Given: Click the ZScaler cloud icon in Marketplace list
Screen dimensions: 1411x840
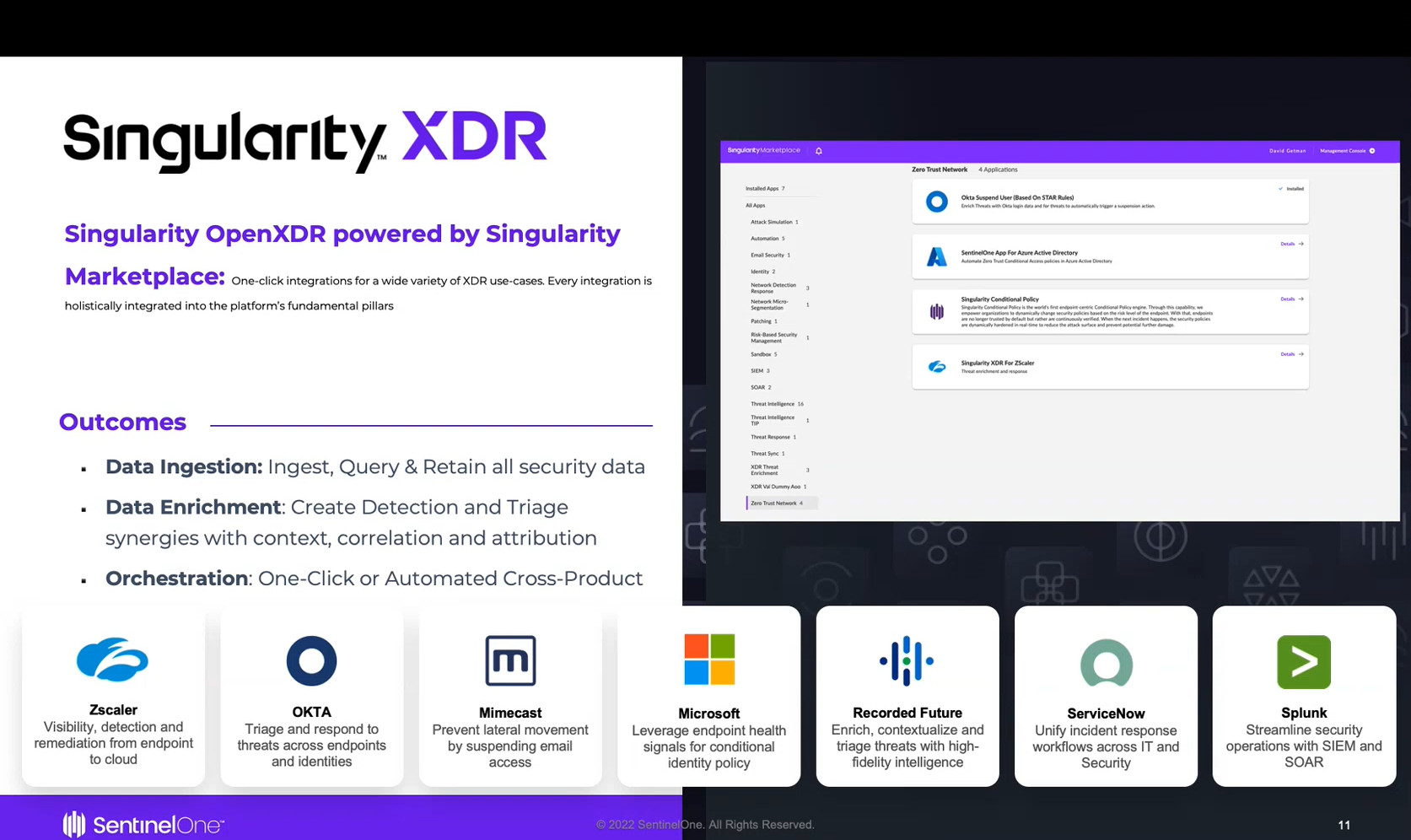Looking at the screenshot, I should (936, 366).
